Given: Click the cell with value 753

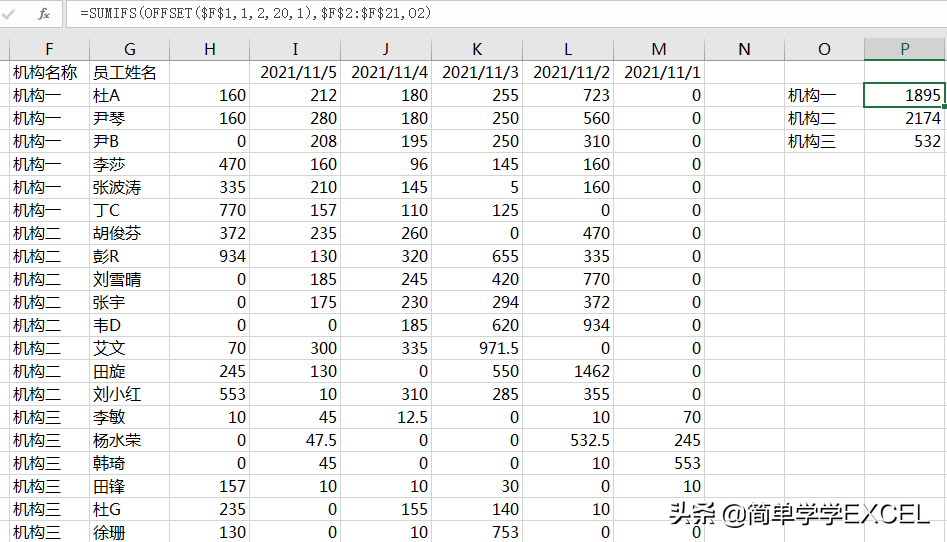Looking at the screenshot, I should pyautogui.click(x=477, y=532).
